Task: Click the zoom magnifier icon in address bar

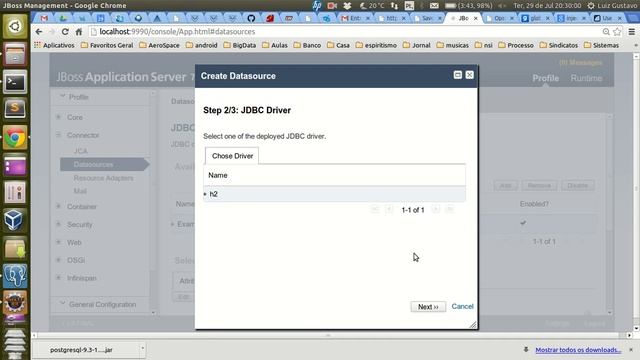Action: click(x=606, y=31)
